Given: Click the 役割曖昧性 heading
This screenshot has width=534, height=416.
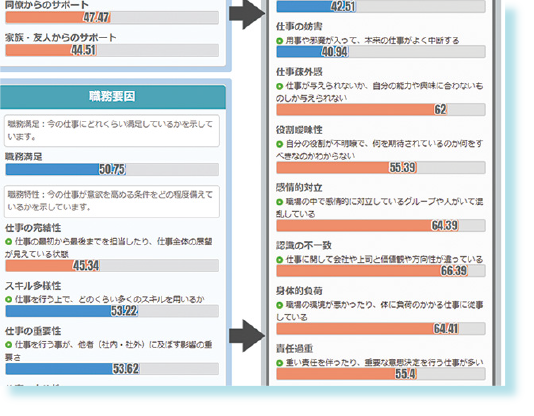Looking at the screenshot, I should point(299,130).
